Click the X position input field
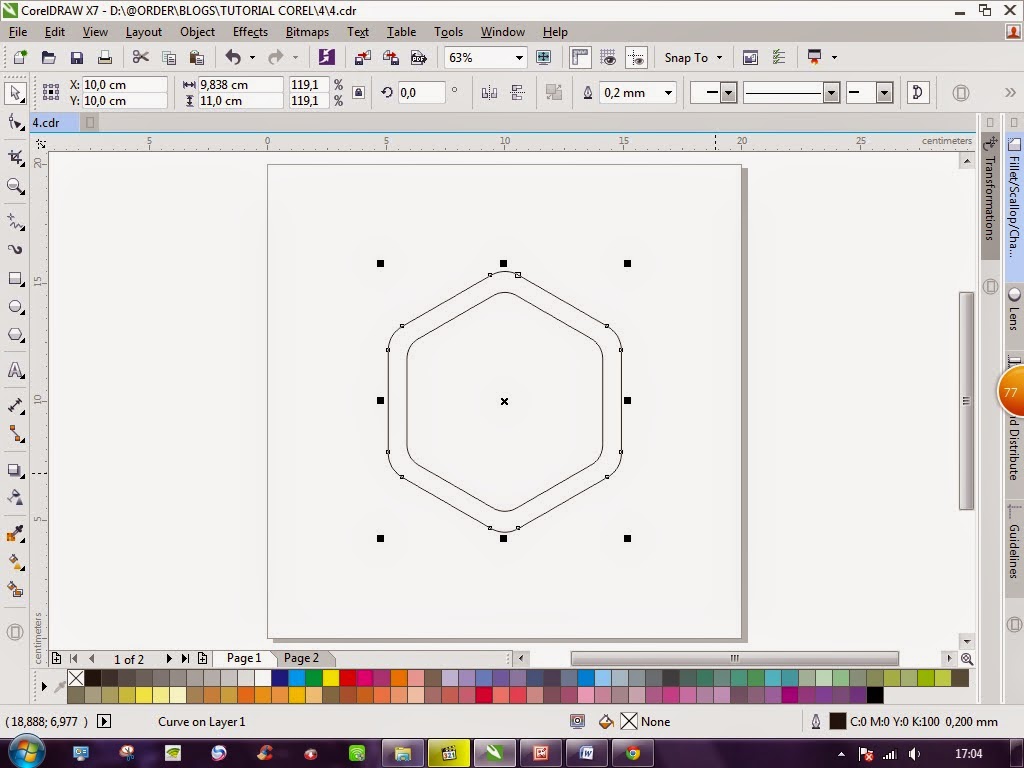 (x=123, y=85)
